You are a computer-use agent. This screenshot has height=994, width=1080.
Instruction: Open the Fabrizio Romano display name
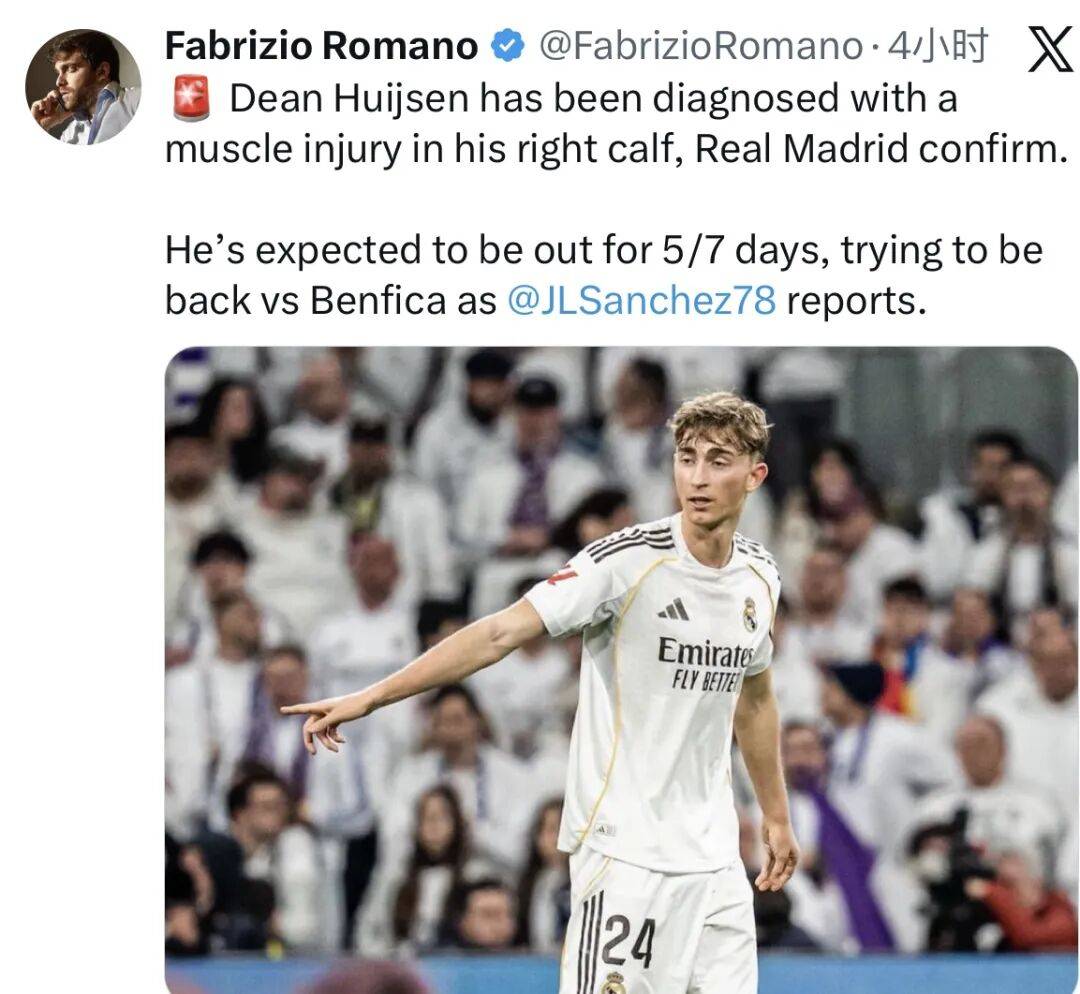coord(321,46)
